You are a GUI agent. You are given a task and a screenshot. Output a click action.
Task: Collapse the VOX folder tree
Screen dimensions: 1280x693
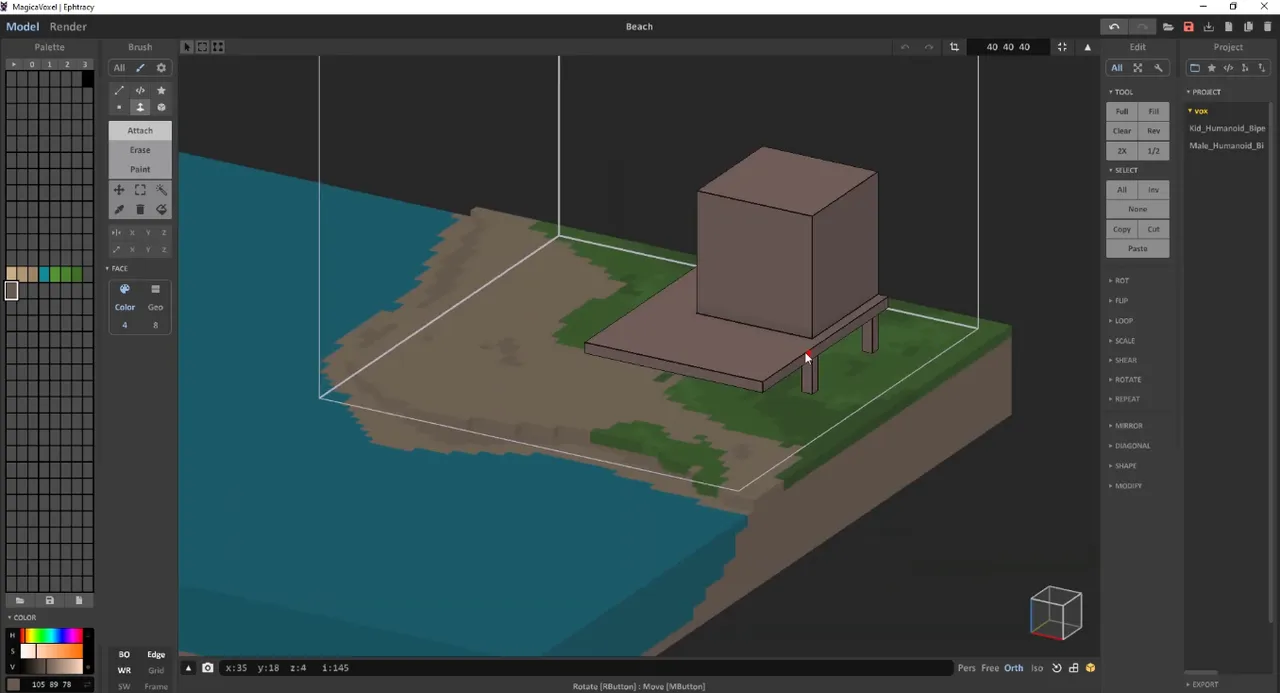click(1198, 111)
